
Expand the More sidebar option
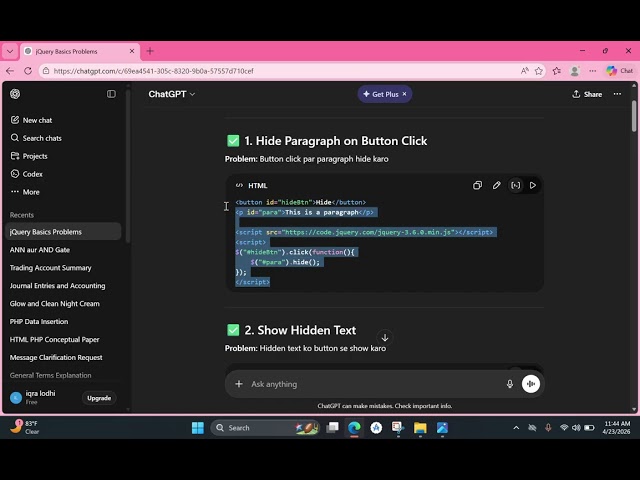(x=25, y=192)
